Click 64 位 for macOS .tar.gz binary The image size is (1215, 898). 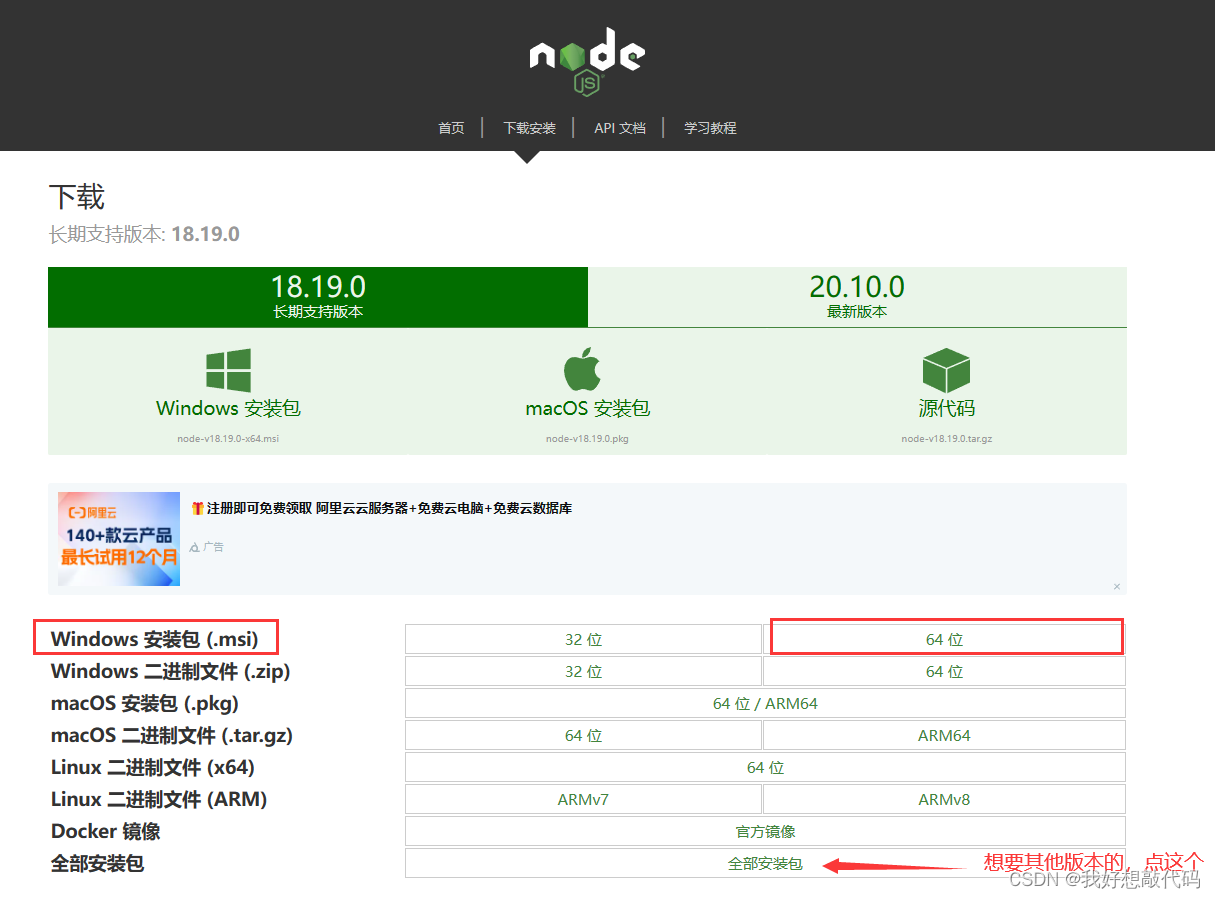click(x=583, y=736)
